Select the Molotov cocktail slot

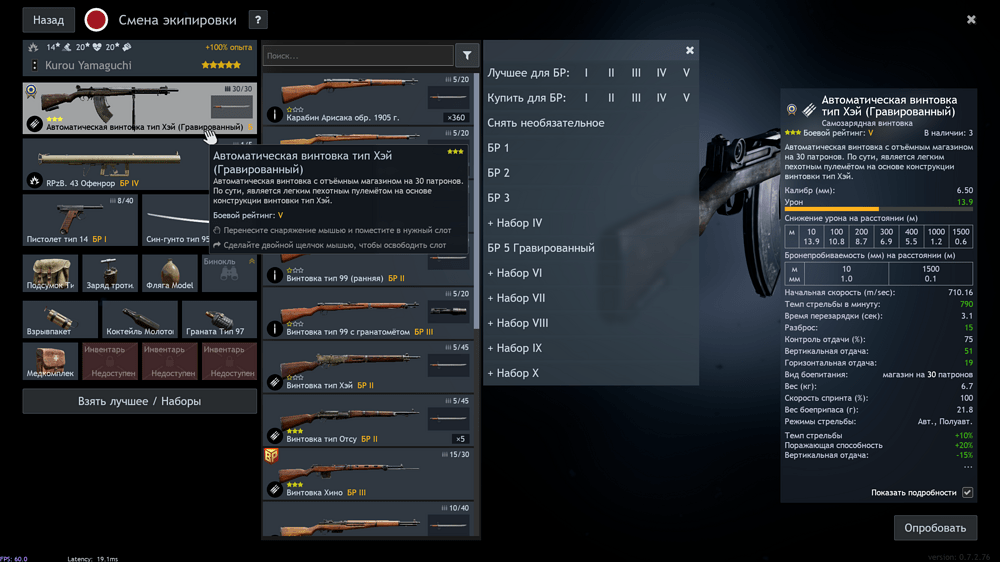(x=140, y=319)
